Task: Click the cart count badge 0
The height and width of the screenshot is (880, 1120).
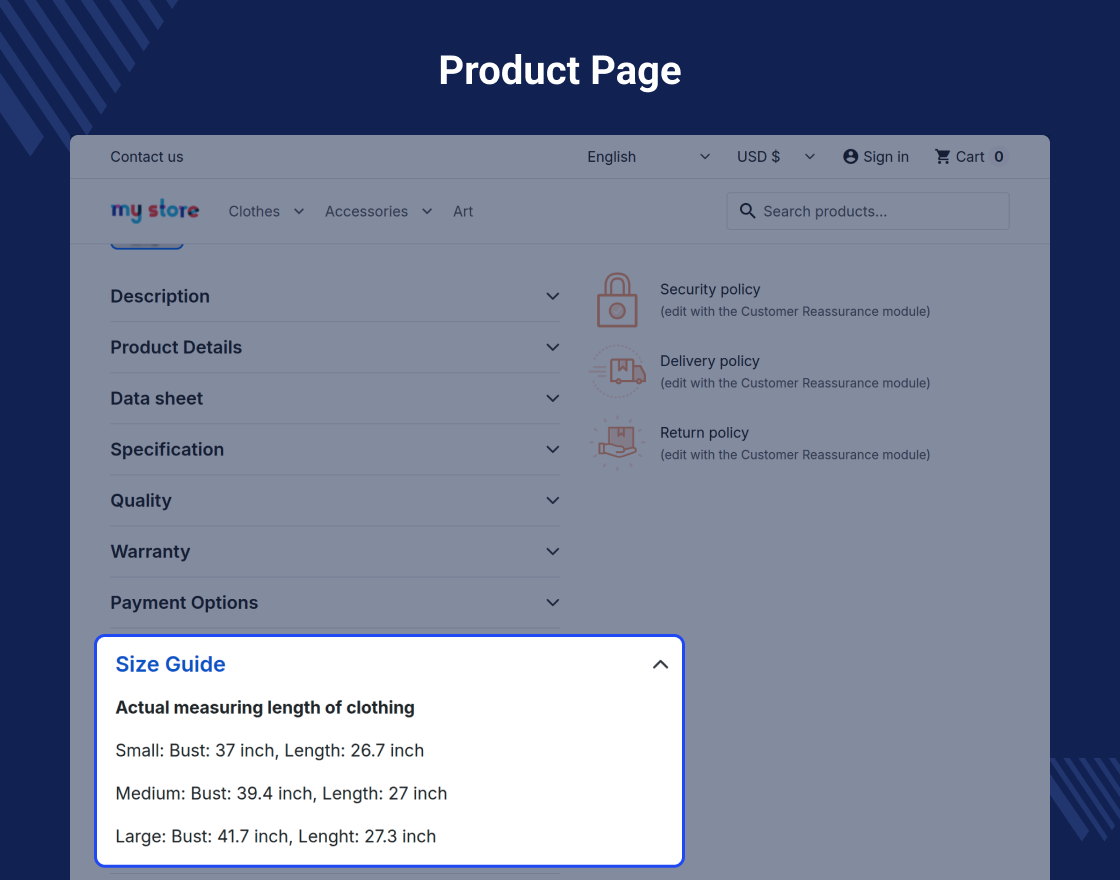Action: 999,156
